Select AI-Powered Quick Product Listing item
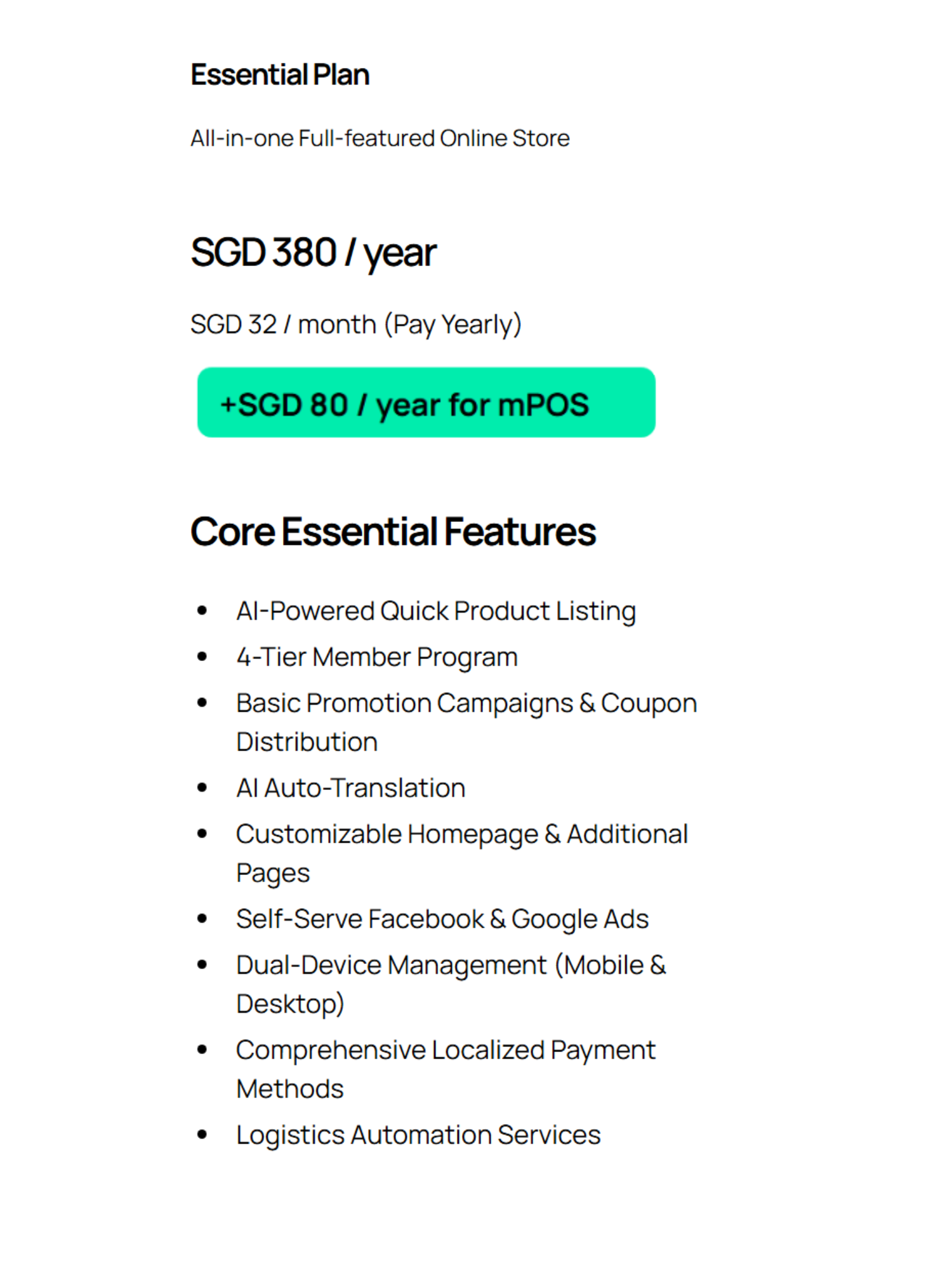The height and width of the screenshot is (1270, 952). (436, 612)
